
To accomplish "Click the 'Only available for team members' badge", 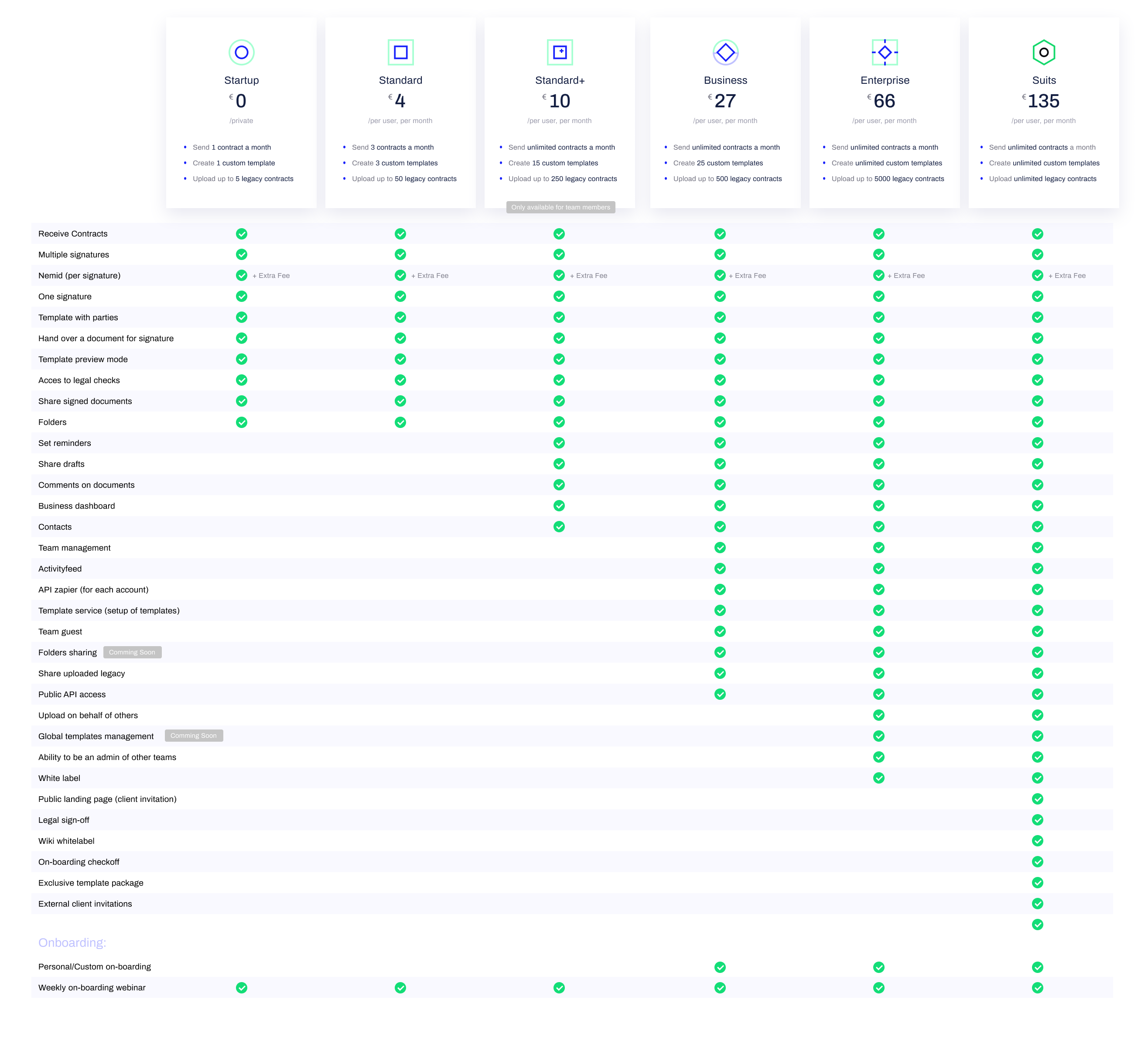I will (560, 207).
